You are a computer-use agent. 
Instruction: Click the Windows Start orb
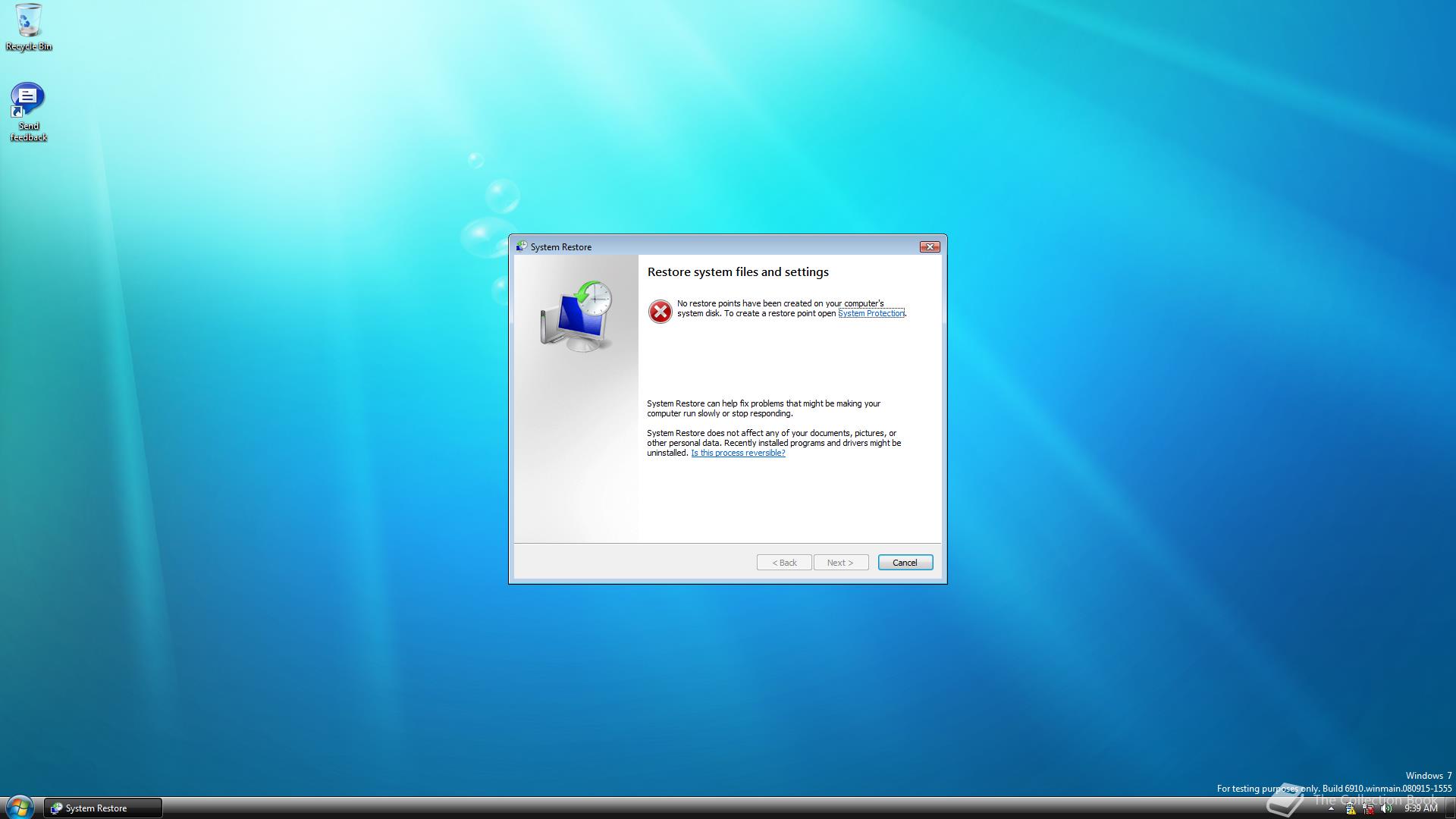pyautogui.click(x=19, y=807)
